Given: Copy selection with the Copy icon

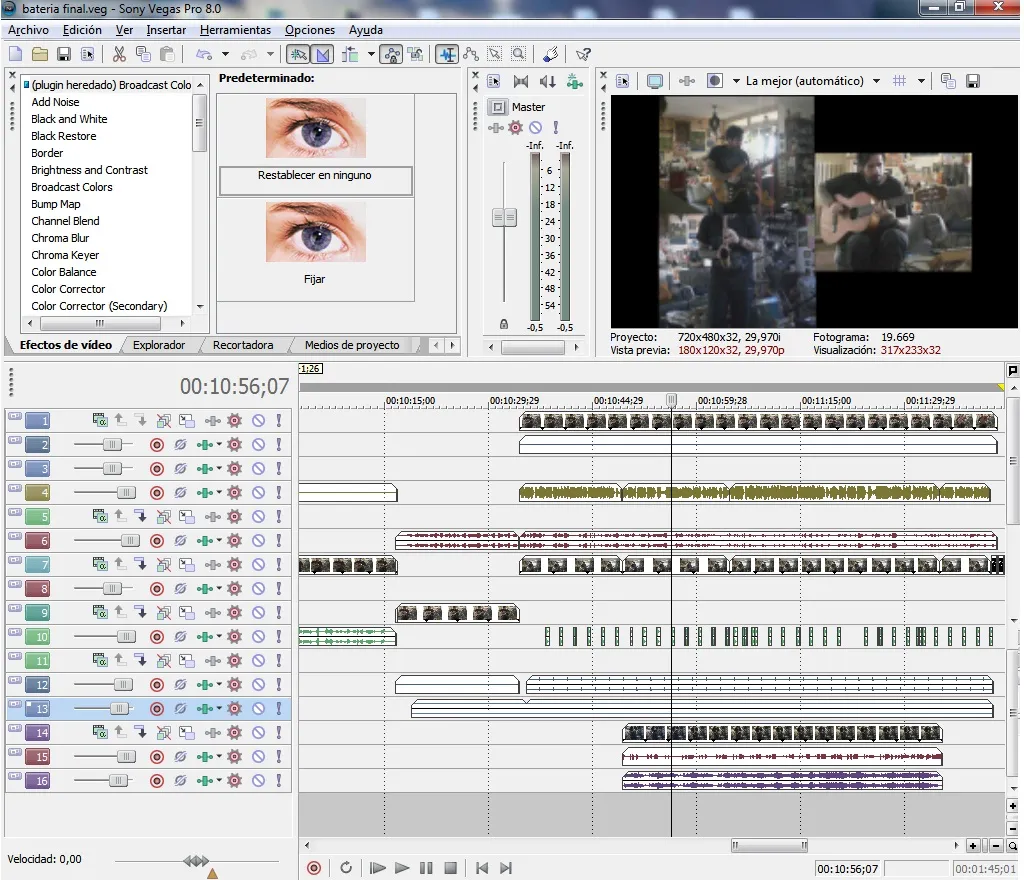Looking at the screenshot, I should pyautogui.click(x=143, y=54).
